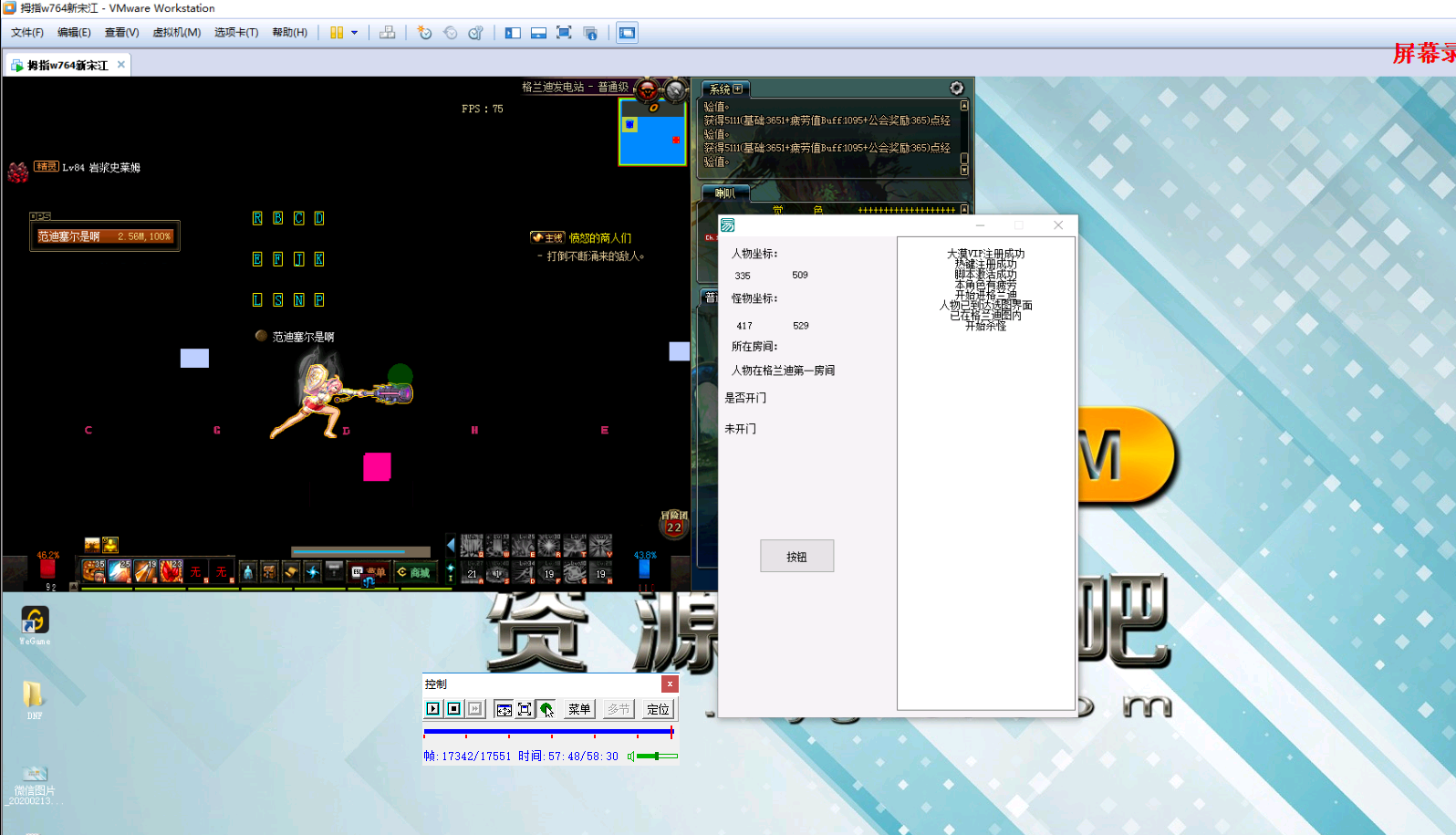
Task: Take a VM snapshot icon
Action: (x=424, y=33)
